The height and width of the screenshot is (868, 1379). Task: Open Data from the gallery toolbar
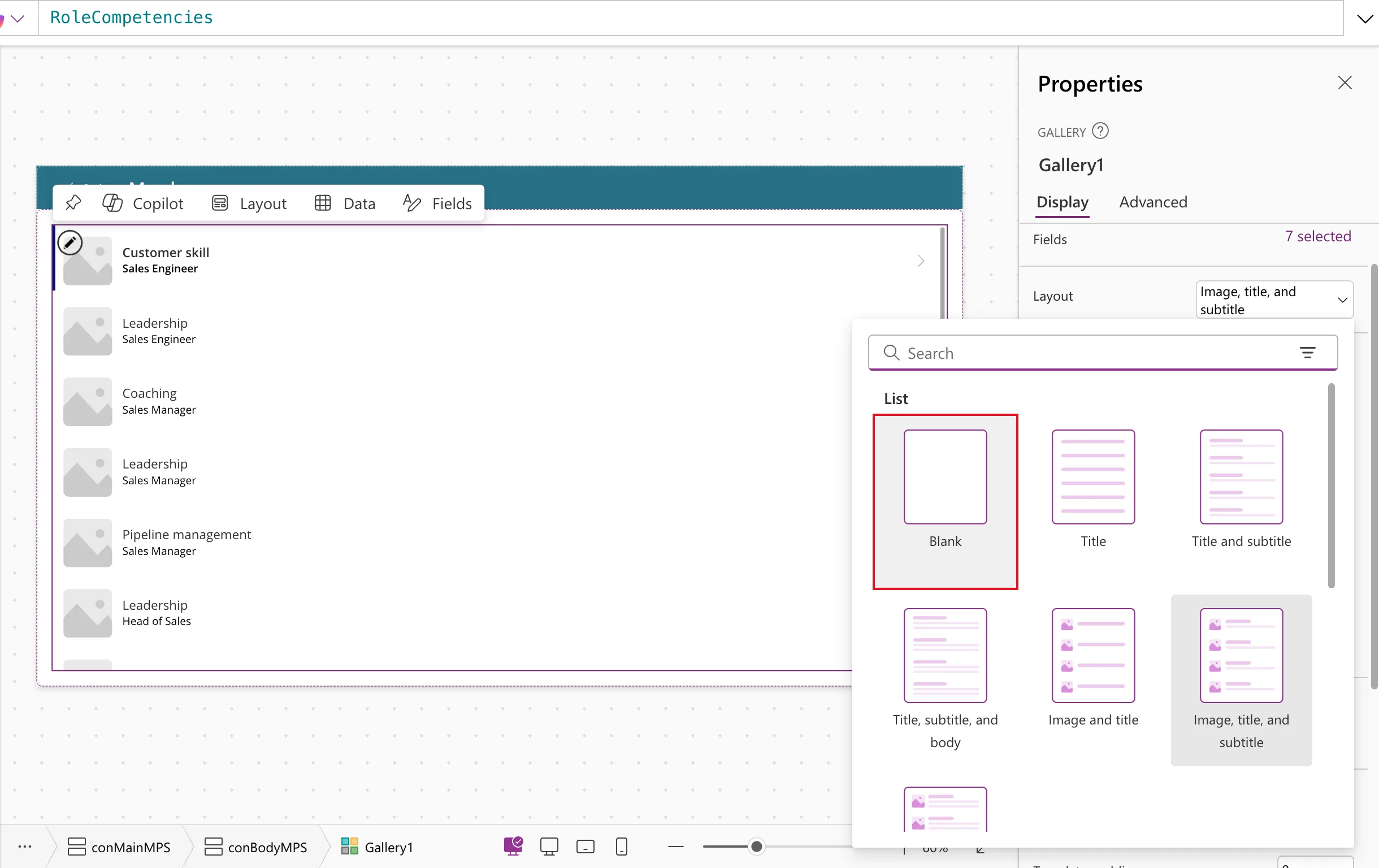(345, 203)
